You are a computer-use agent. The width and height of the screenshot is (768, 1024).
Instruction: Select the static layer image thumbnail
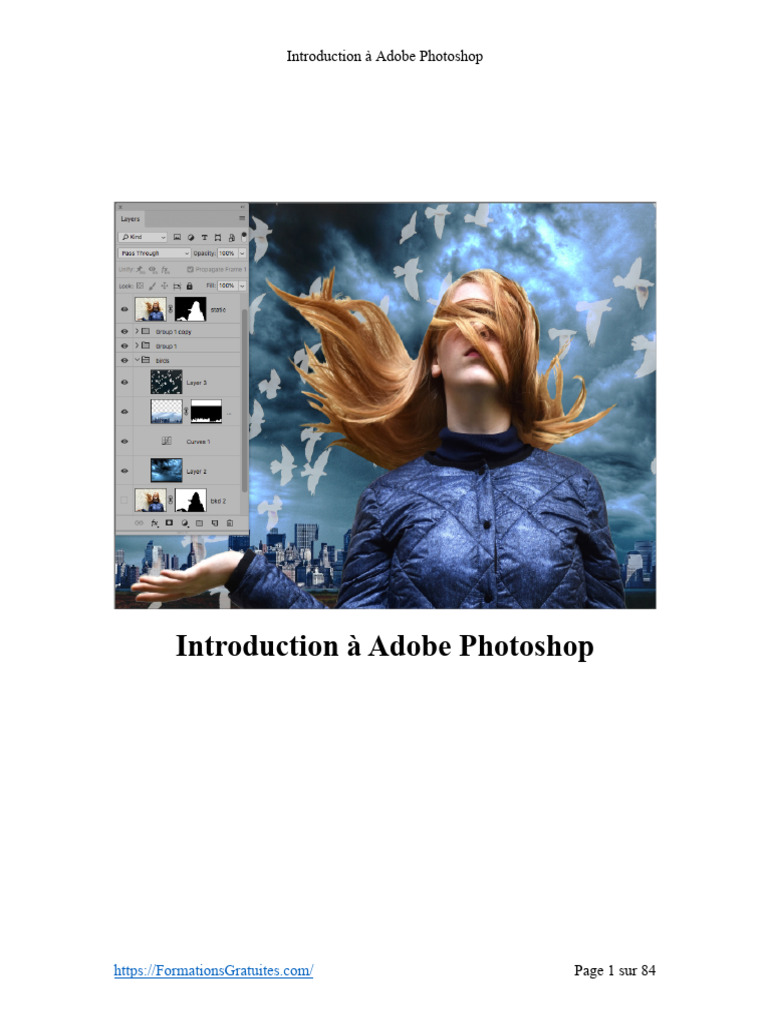[151, 310]
